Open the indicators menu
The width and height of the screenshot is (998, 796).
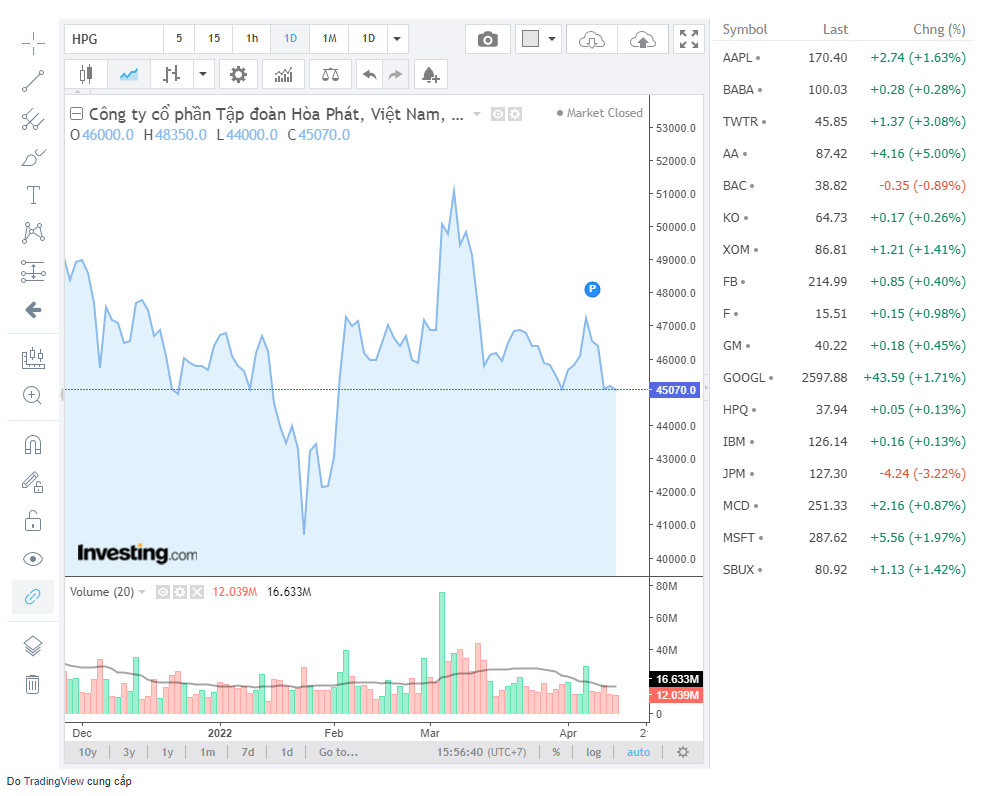coord(283,74)
